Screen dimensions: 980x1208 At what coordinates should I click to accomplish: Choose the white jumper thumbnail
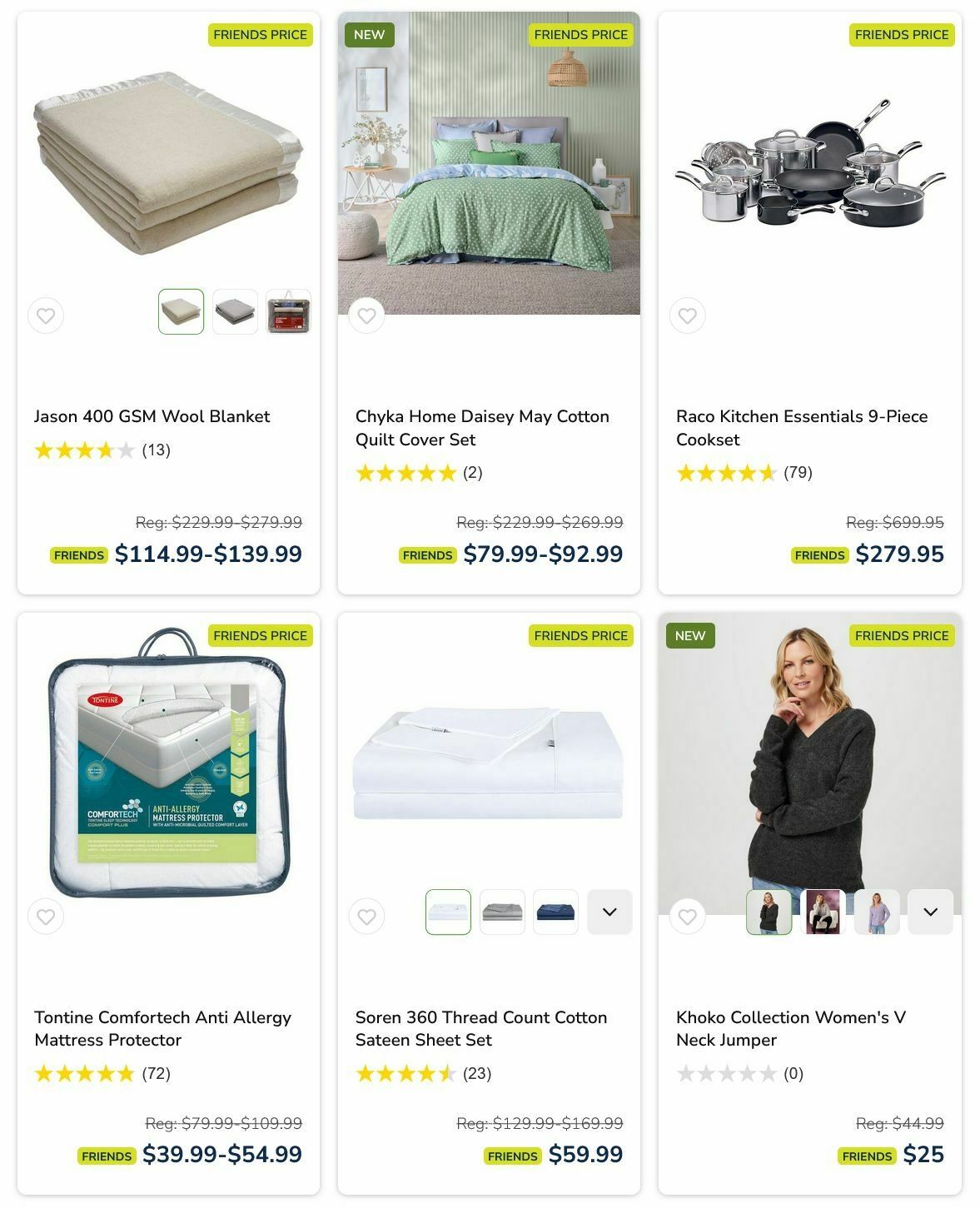(823, 912)
